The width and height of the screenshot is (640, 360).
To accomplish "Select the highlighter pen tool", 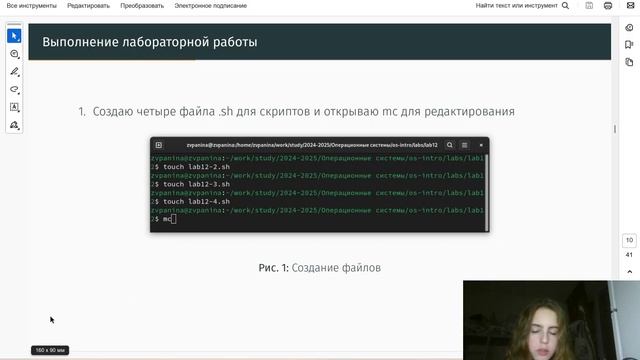I will 14,72.
